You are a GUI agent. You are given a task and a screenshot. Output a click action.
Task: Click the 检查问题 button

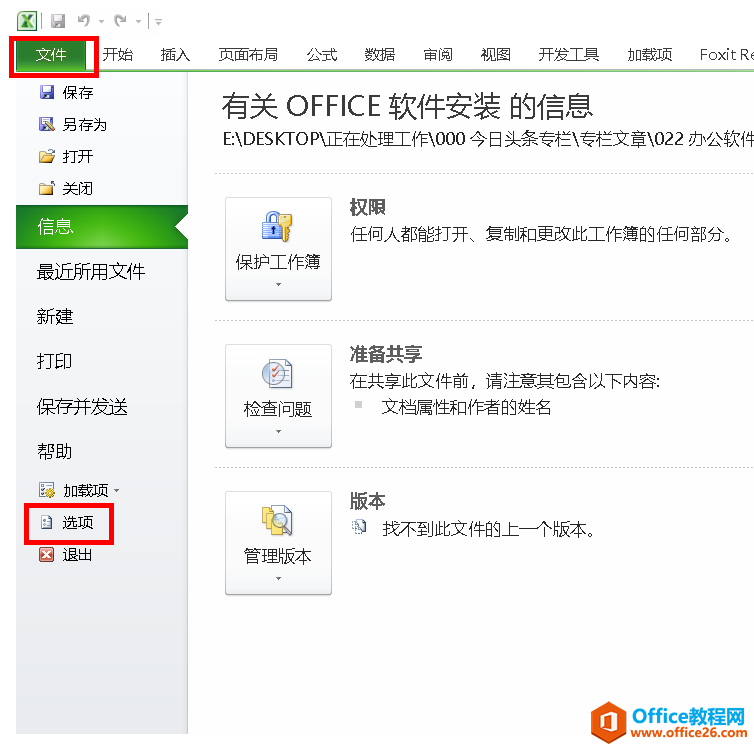[x=278, y=396]
